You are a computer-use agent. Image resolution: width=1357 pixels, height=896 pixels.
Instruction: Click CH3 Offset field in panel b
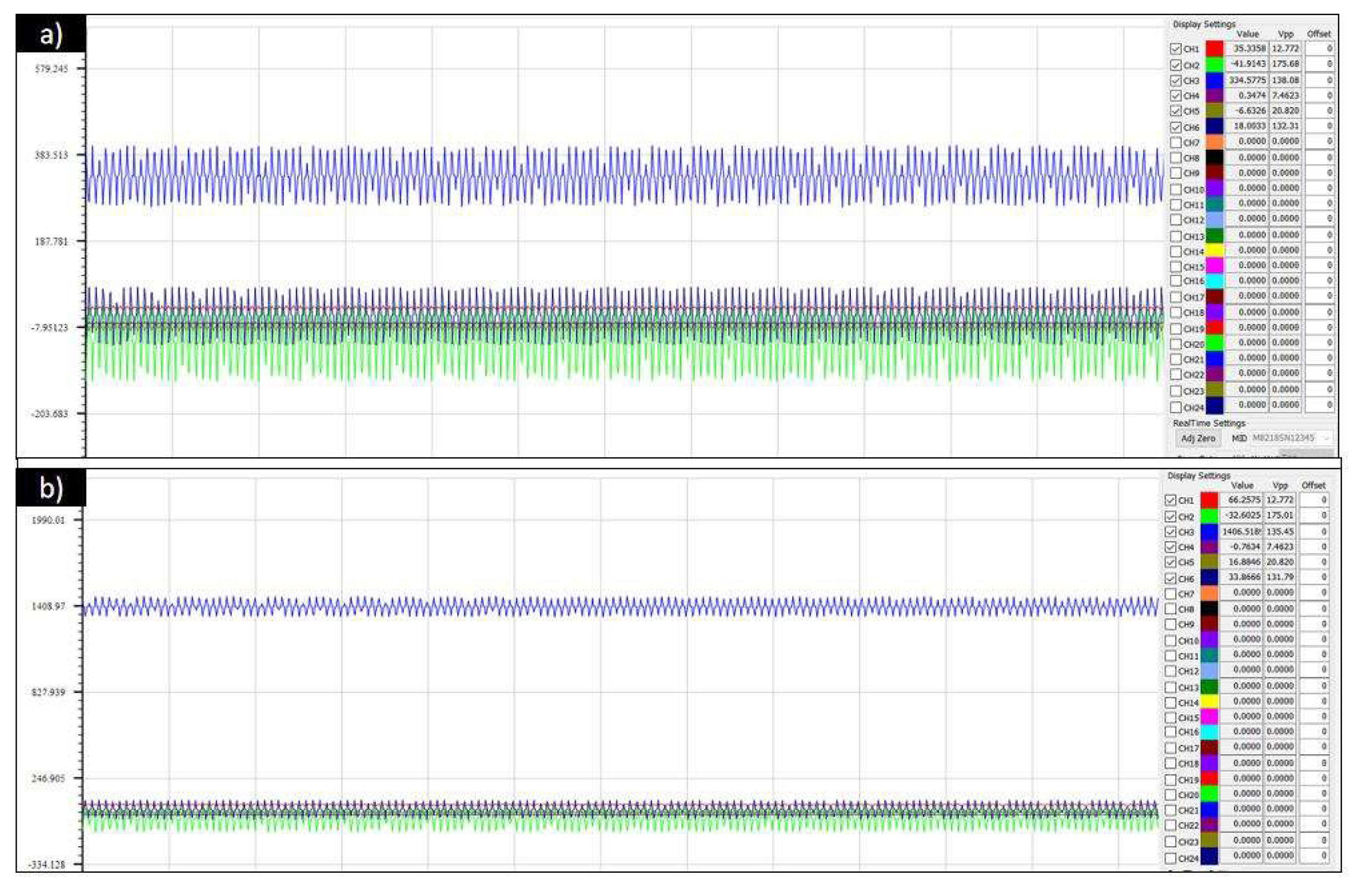pos(1314,532)
